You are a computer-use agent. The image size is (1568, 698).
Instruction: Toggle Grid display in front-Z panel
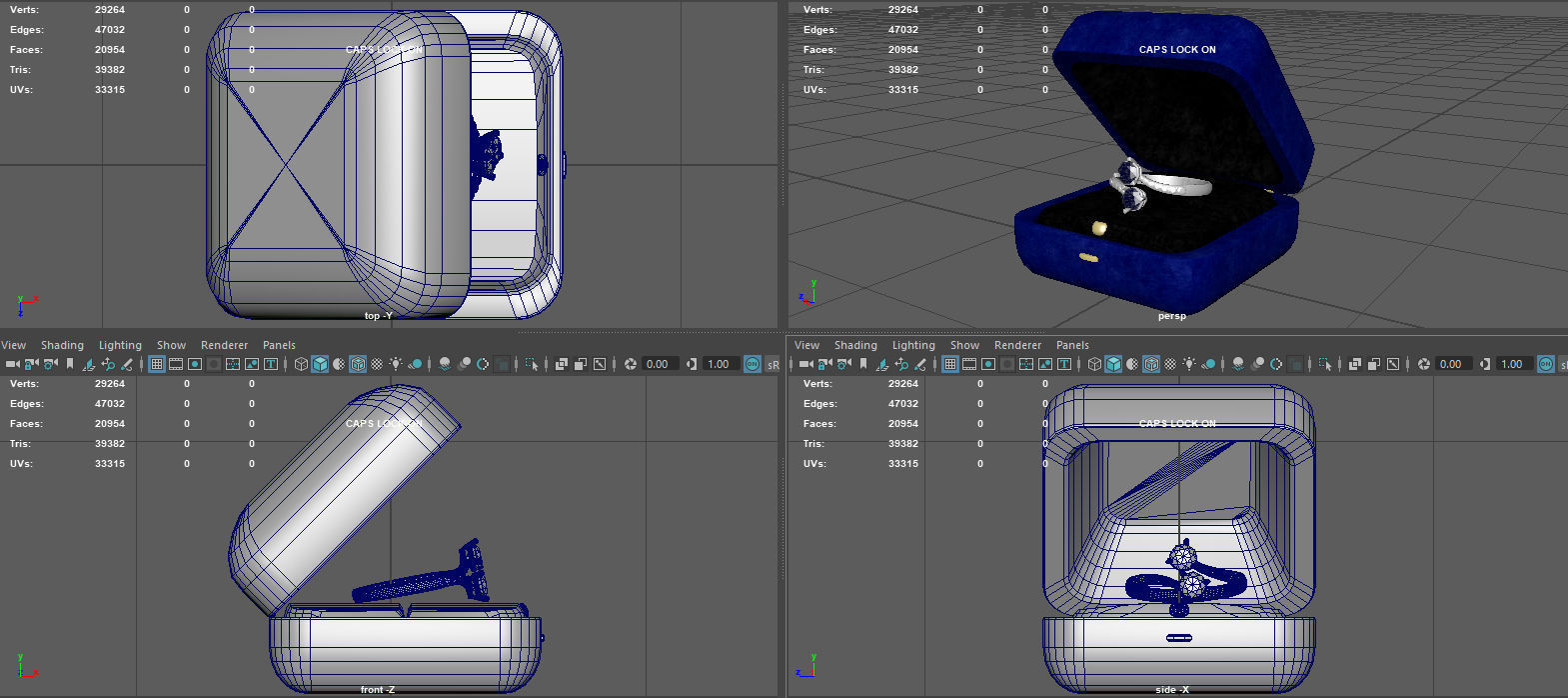156,364
